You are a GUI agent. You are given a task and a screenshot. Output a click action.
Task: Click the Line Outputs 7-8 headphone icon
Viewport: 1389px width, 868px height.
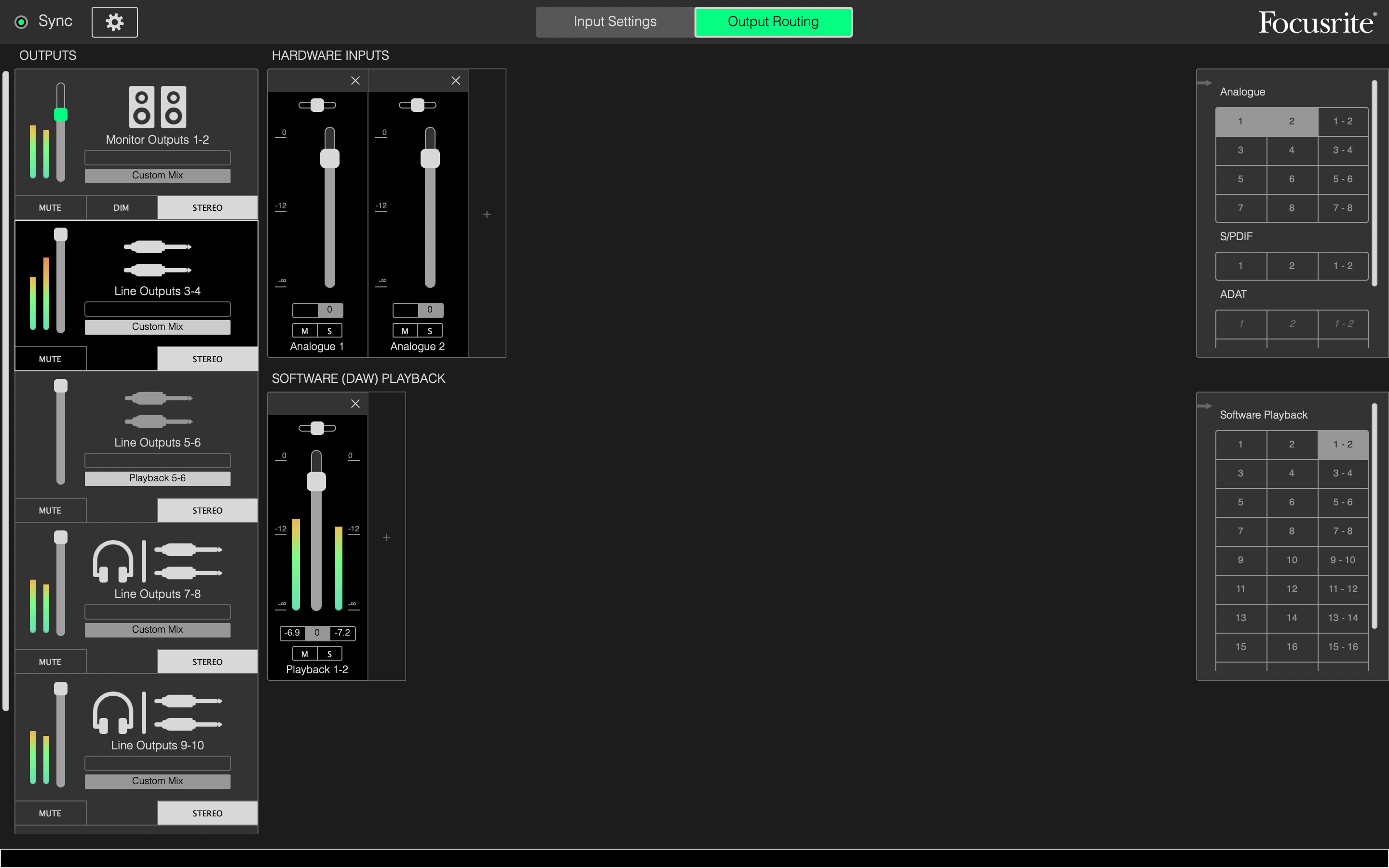[112, 561]
